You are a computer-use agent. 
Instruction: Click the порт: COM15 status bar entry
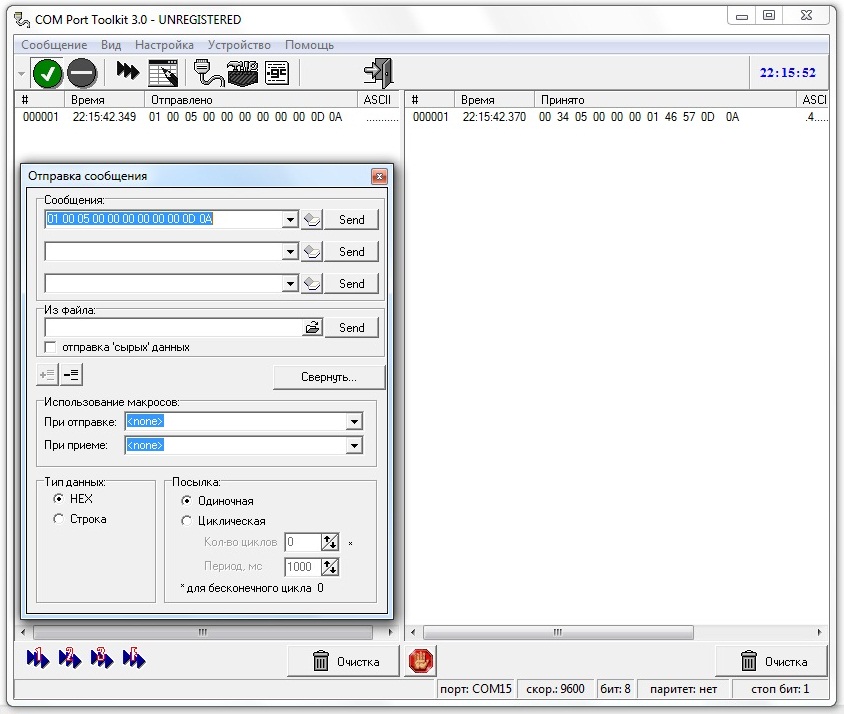[x=476, y=689]
